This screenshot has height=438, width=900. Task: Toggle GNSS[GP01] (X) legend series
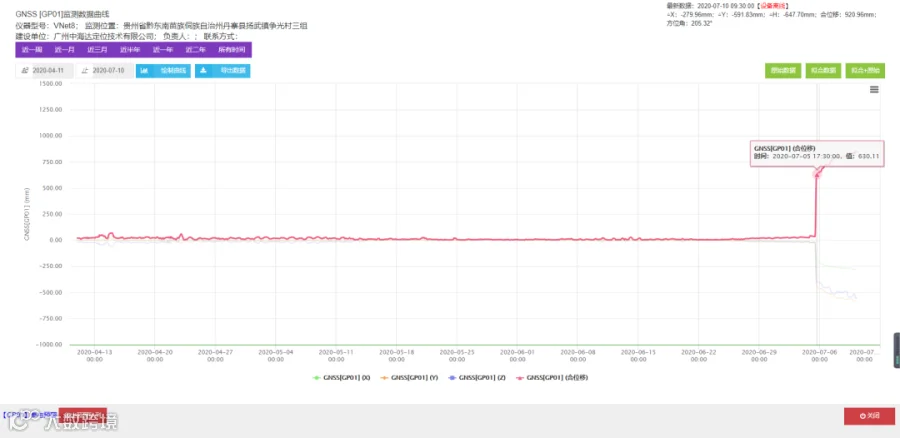point(342,378)
